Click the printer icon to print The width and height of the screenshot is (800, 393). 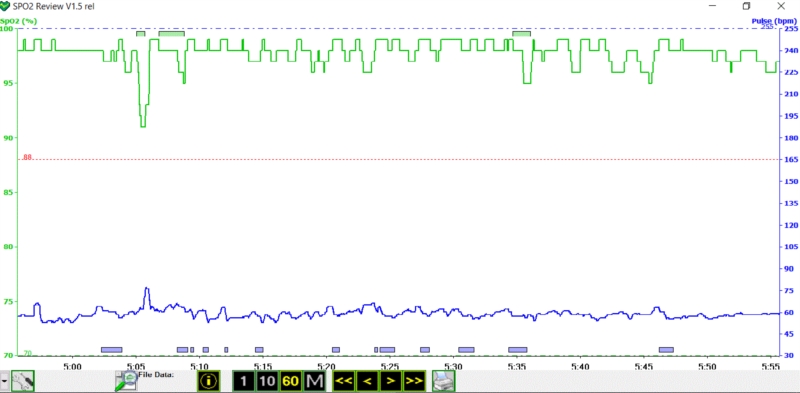[x=443, y=381]
